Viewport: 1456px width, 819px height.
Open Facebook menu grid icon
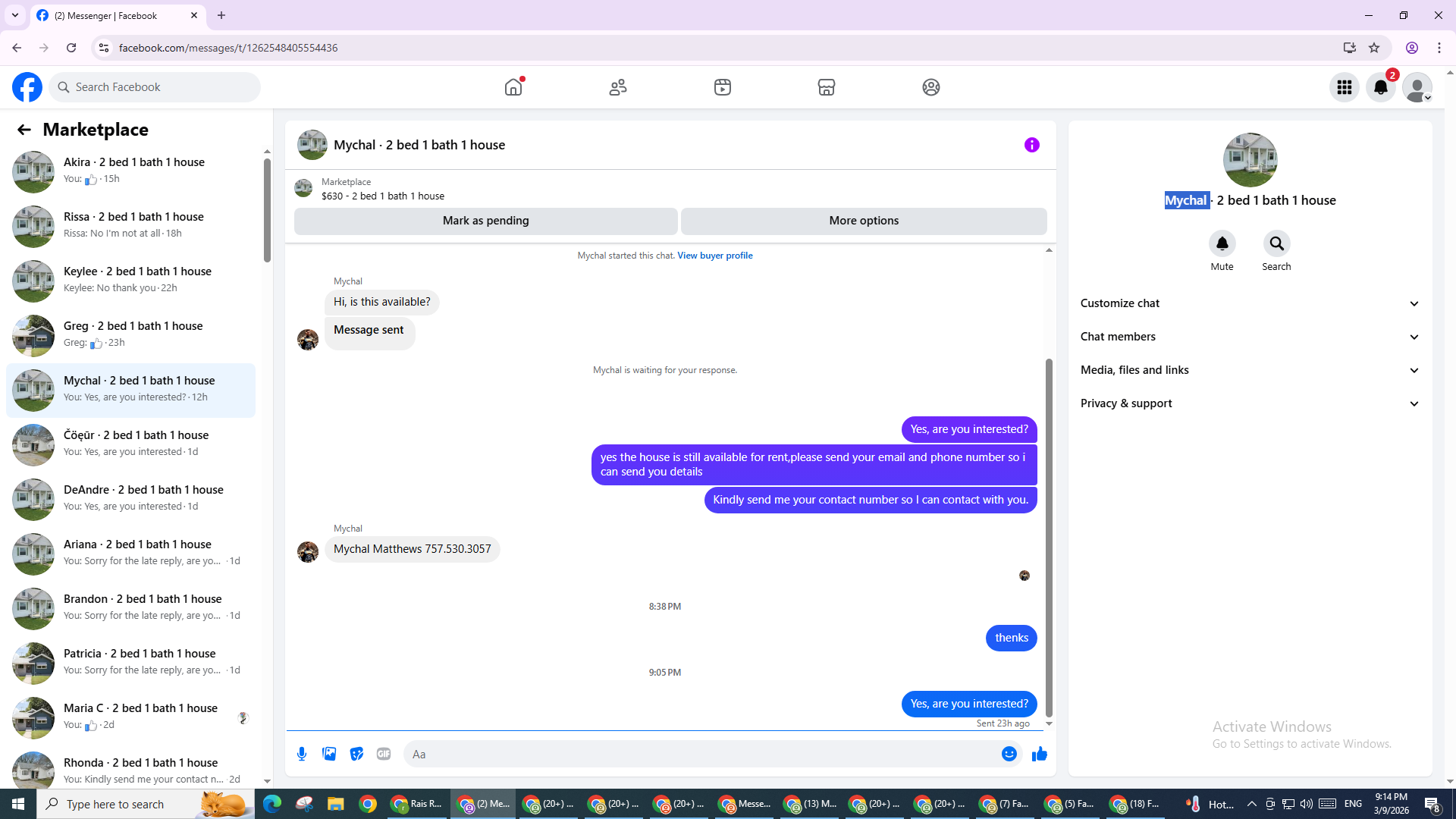click(x=1344, y=87)
